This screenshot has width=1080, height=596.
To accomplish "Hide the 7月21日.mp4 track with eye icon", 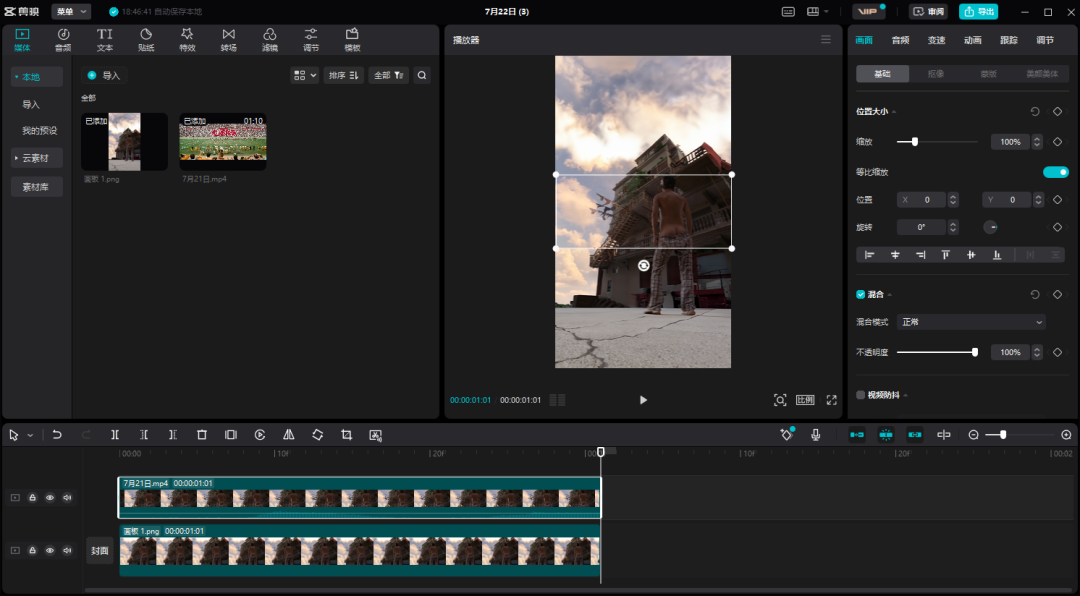I will pyautogui.click(x=50, y=497).
